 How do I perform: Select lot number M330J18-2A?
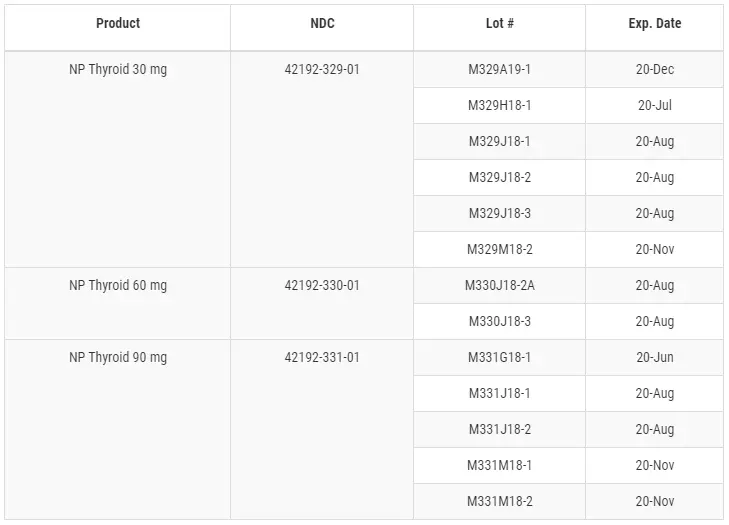[499, 286]
